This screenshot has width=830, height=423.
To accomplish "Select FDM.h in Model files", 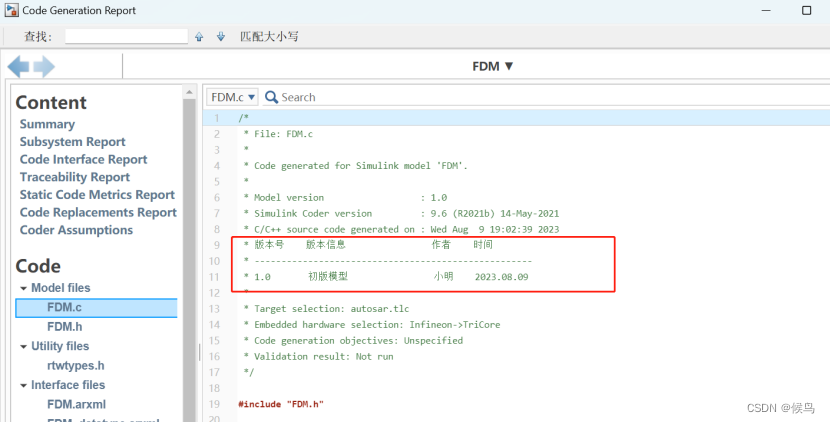I will (x=65, y=327).
